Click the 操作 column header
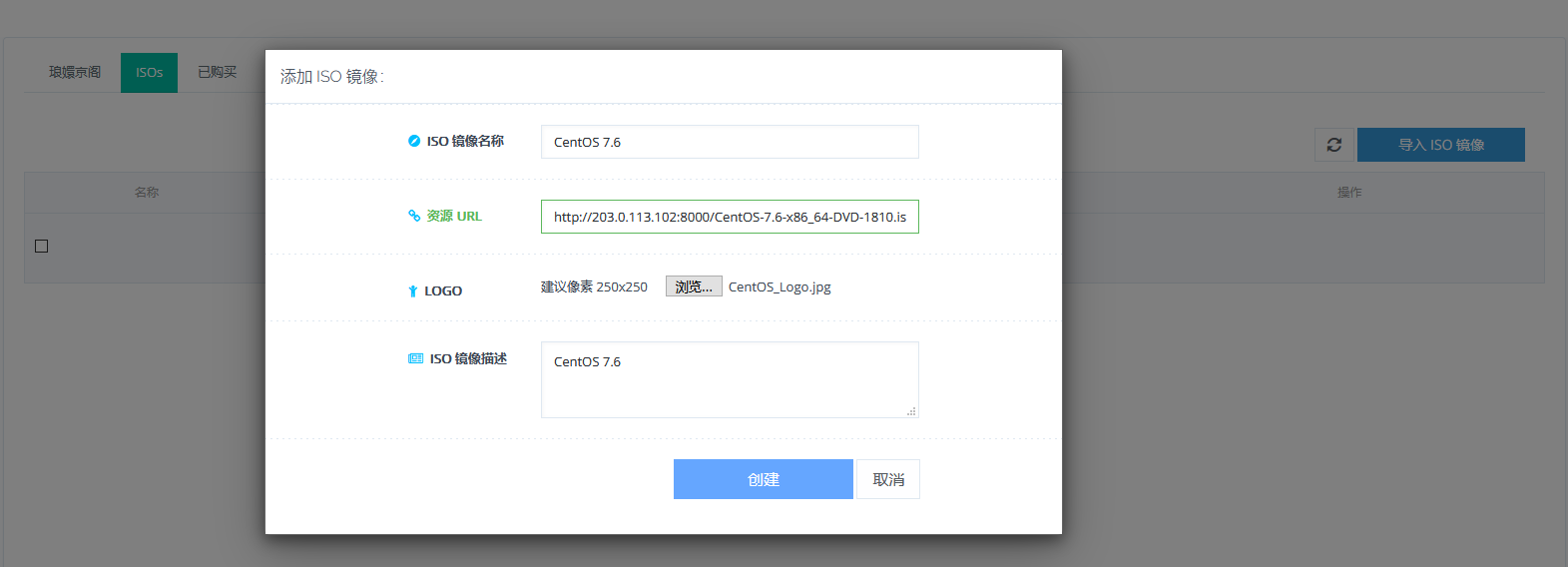 pyautogui.click(x=1348, y=193)
